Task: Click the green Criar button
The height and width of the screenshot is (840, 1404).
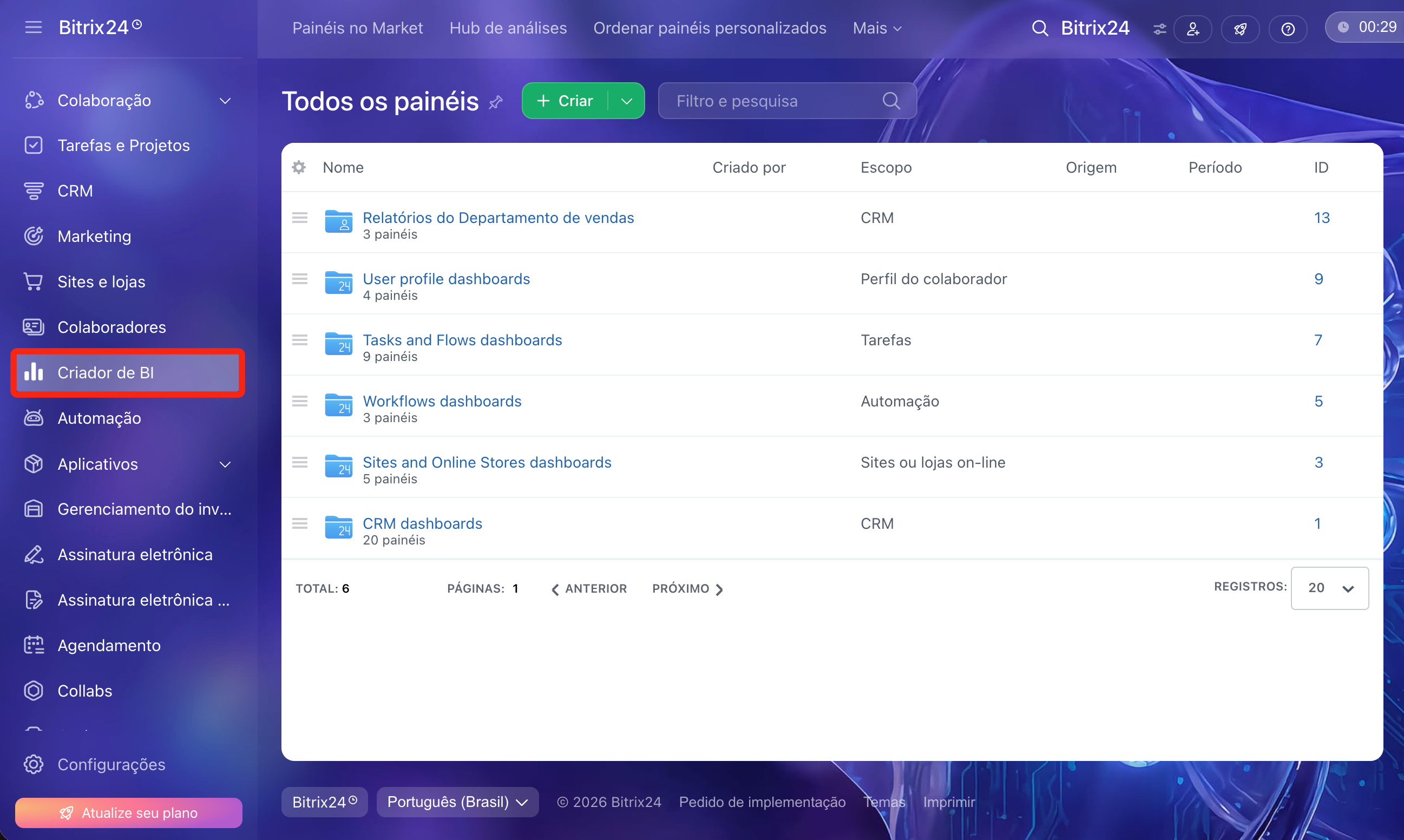Action: coord(565,101)
